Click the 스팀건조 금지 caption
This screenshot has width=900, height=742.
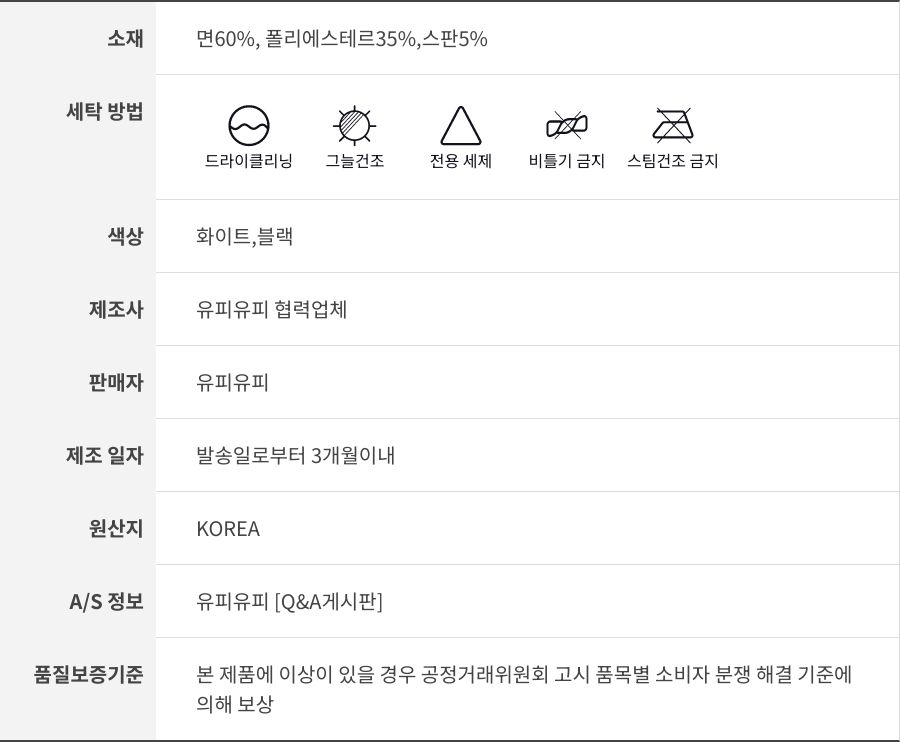click(x=673, y=161)
